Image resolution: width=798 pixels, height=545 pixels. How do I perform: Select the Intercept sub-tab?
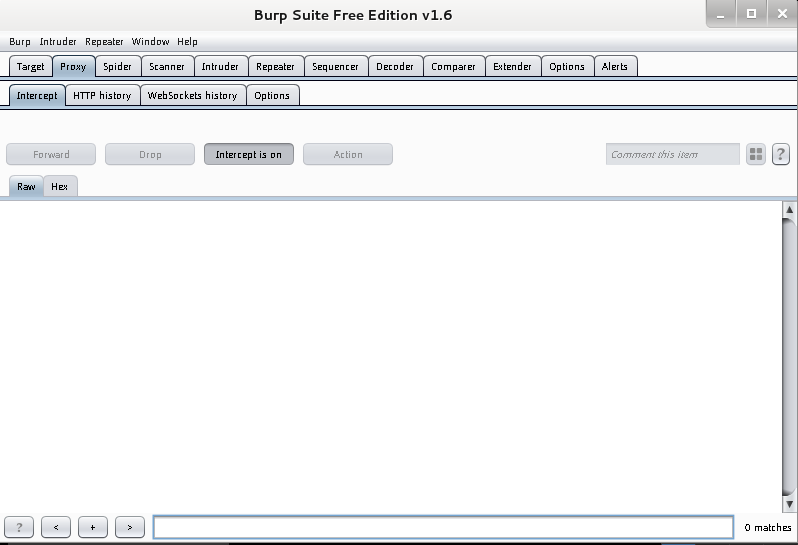pyautogui.click(x=37, y=96)
